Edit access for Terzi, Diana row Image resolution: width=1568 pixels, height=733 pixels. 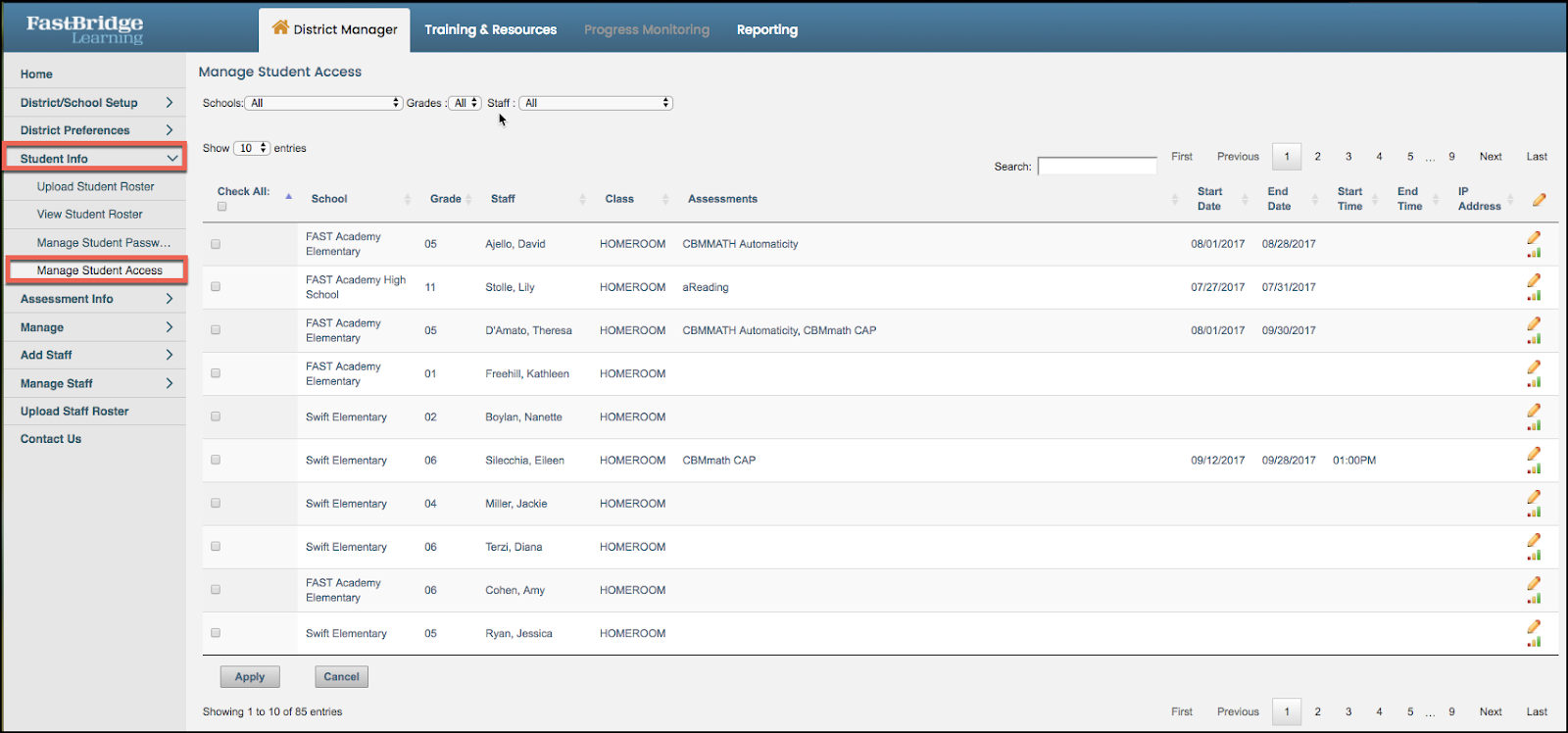pos(1534,539)
